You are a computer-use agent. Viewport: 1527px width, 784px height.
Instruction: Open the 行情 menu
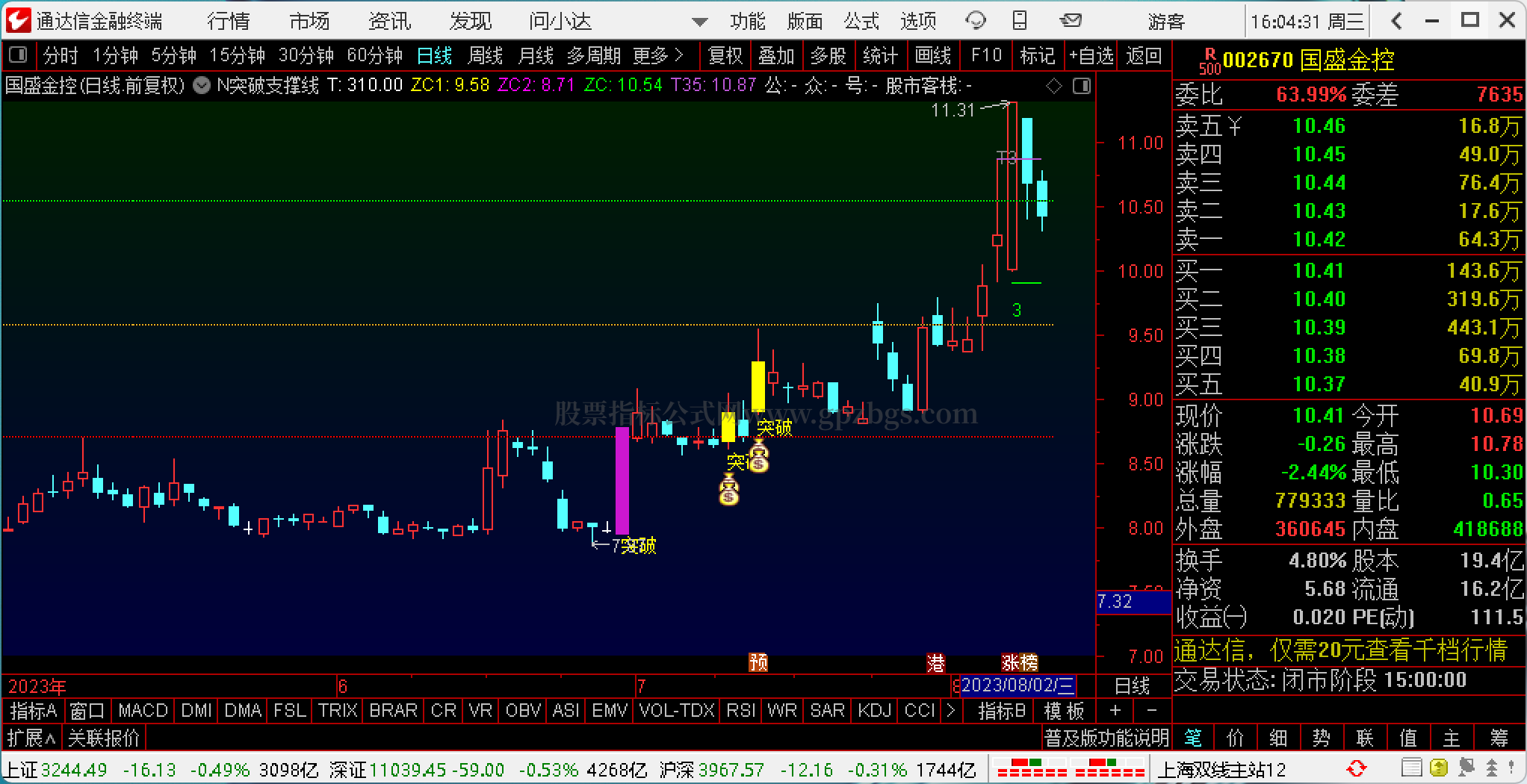(229, 21)
